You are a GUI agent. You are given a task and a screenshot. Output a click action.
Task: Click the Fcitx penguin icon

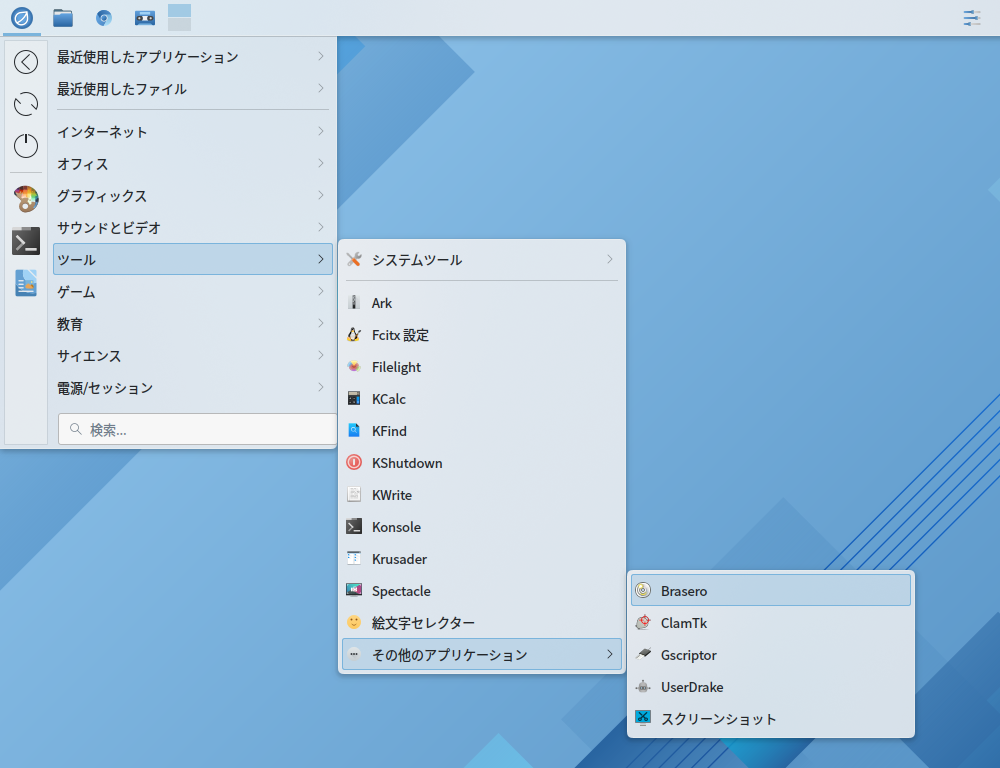pos(354,334)
